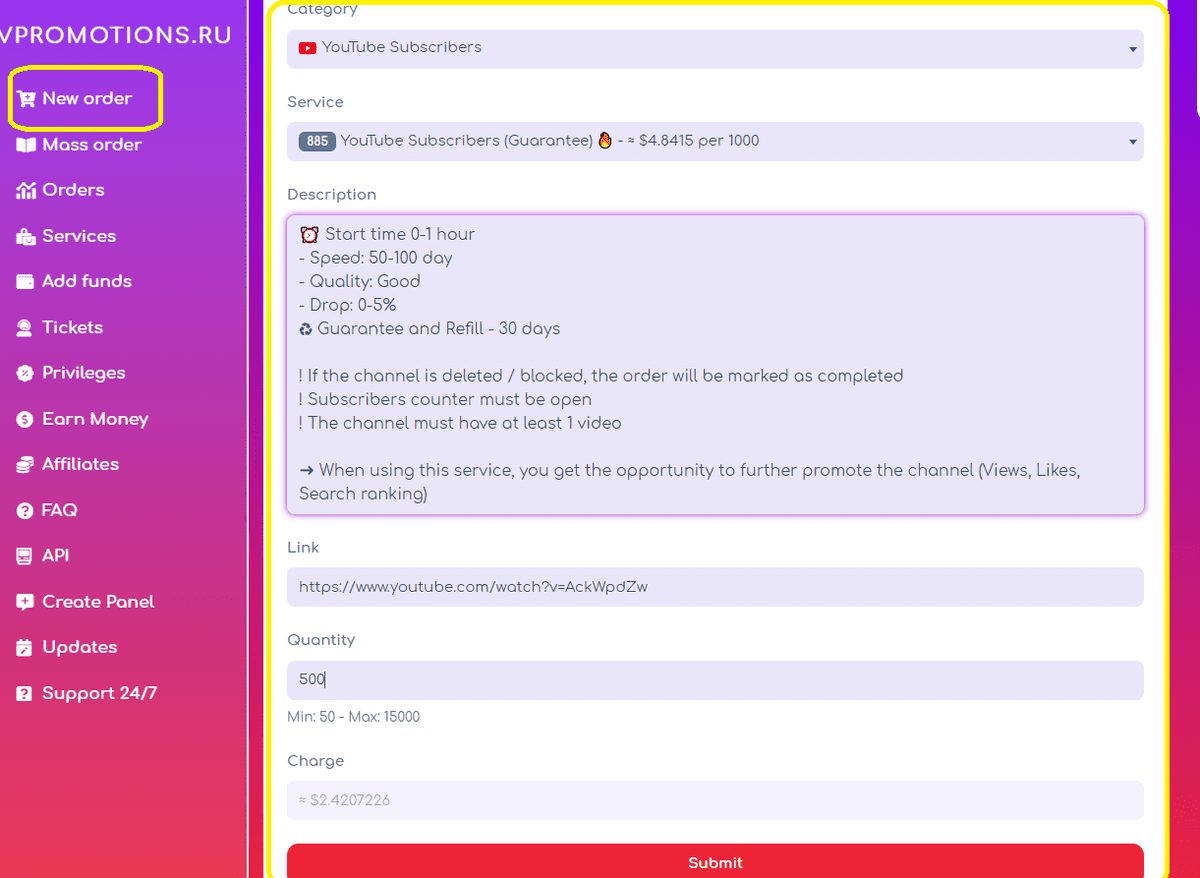
Task: Click the alarm clock emoji in Description
Action: 309,235
